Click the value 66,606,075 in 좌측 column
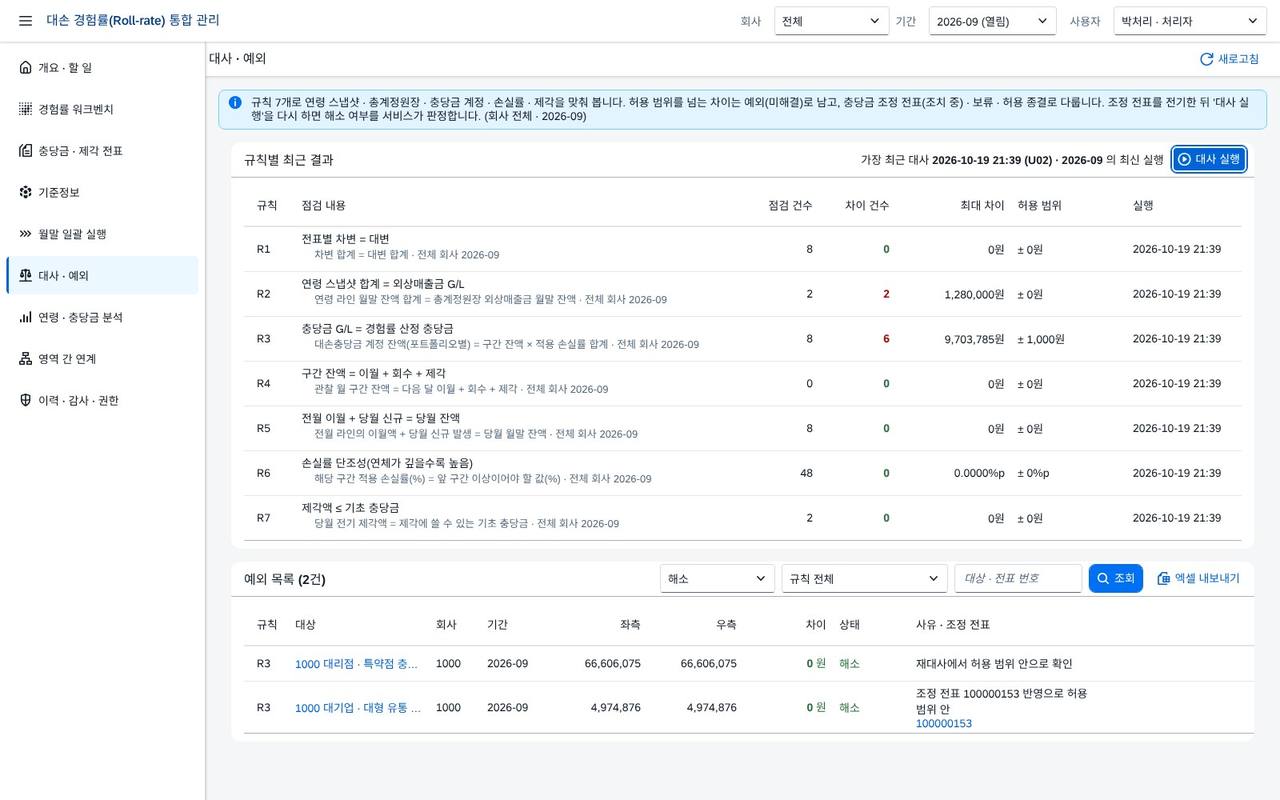Viewport: 1280px width, 800px height. (x=613, y=663)
